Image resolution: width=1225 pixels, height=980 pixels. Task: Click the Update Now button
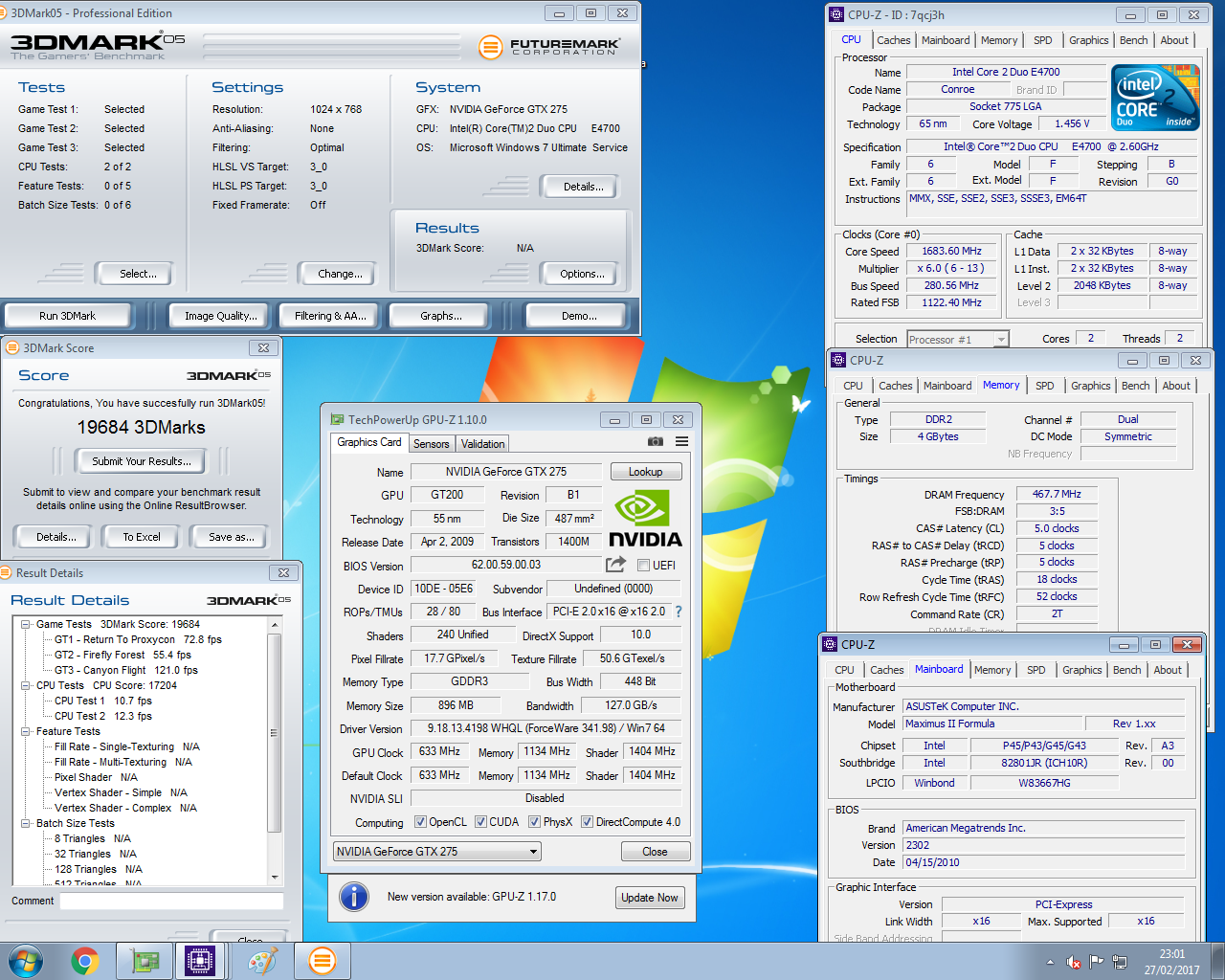point(649,898)
